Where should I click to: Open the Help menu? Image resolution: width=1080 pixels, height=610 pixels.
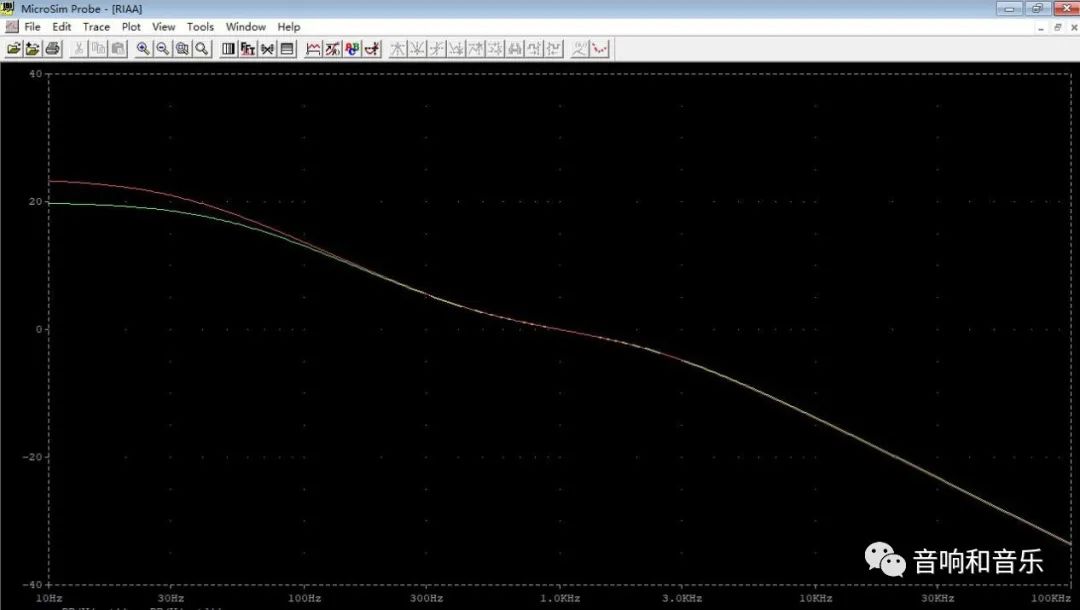coord(289,27)
